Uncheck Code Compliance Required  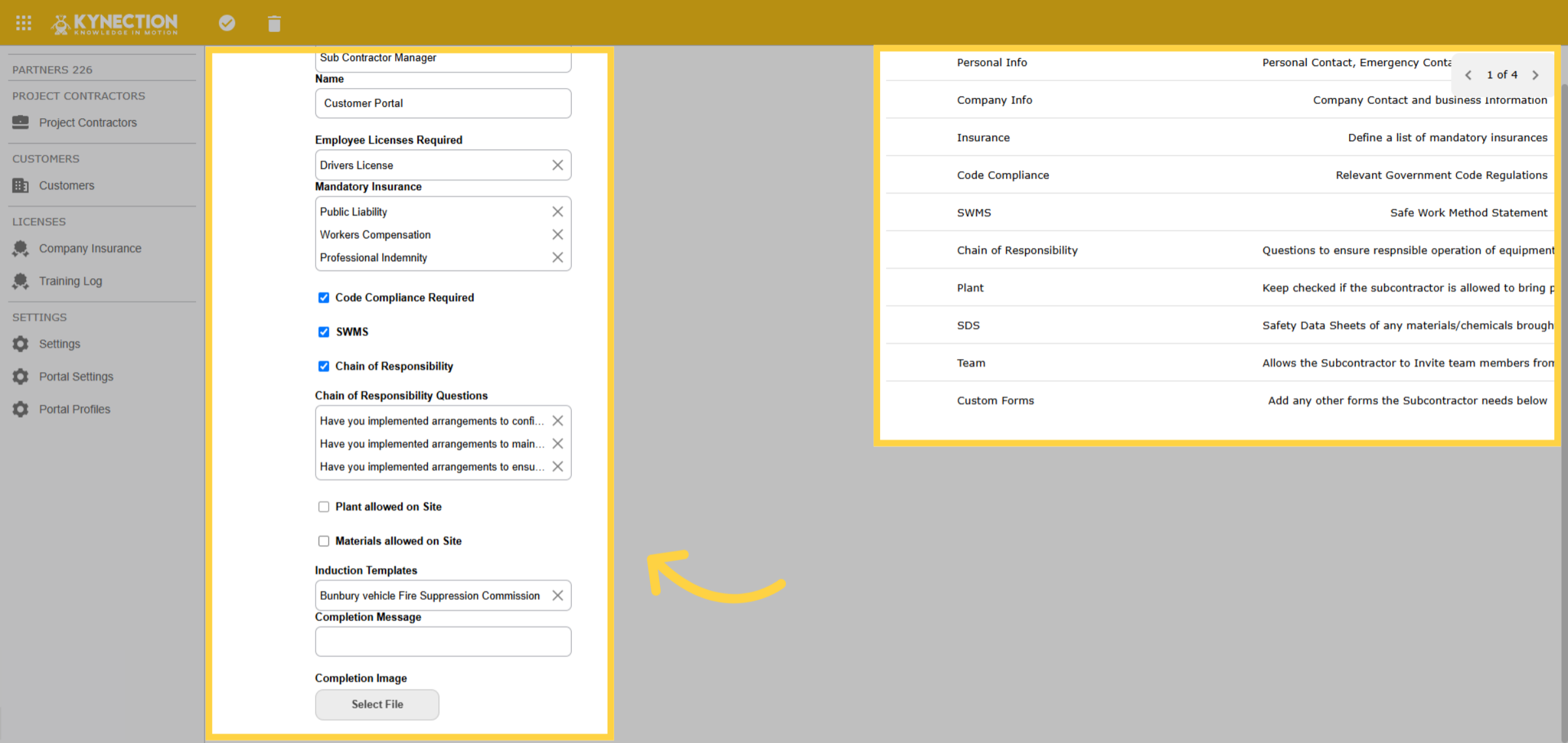[323, 298]
